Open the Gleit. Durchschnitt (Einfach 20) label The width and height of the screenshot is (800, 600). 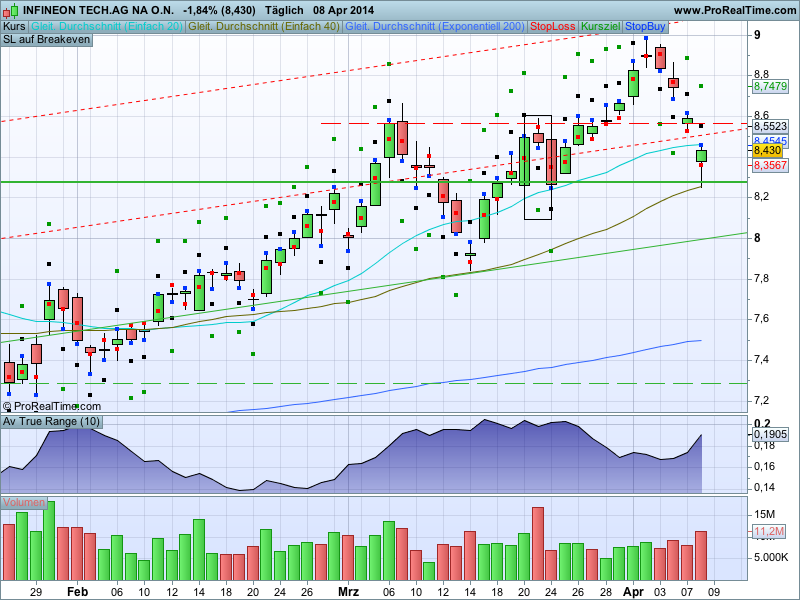point(107,27)
